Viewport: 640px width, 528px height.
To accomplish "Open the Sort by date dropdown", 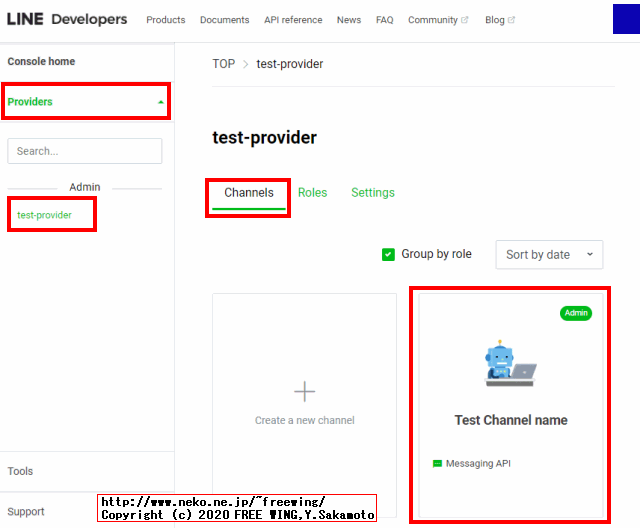I will [549, 255].
